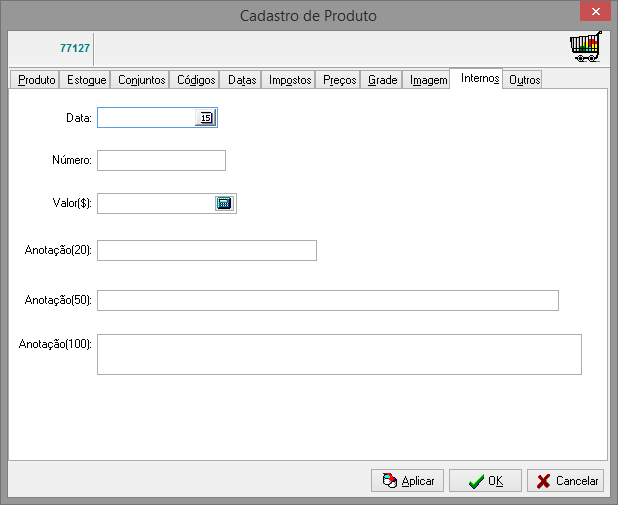Open the calendar picker in Data field
Image resolution: width=618 pixels, height=505 pixels.
pyautogui.click(x=205, y=118)
